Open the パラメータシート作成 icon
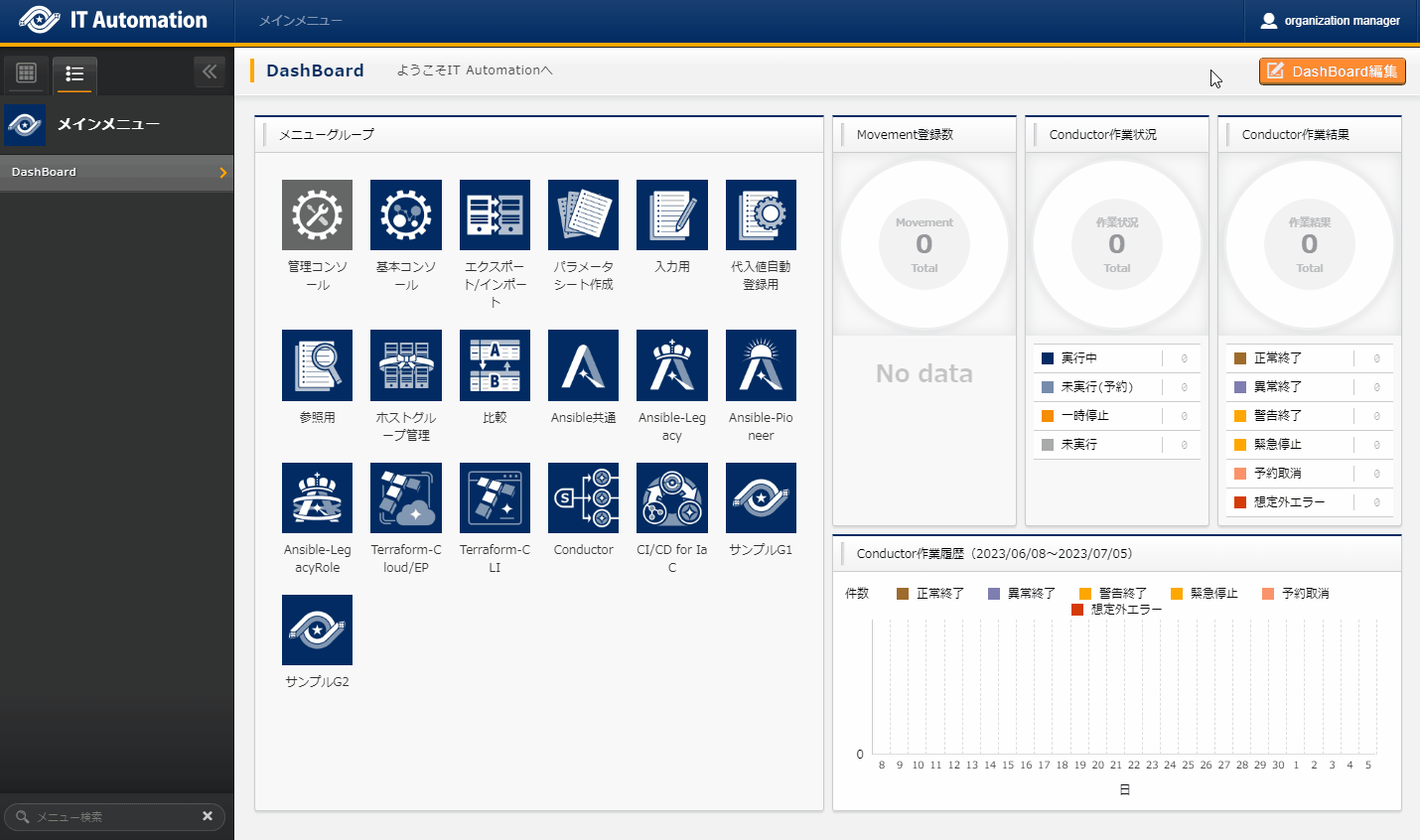This screenshot has height=840, width=1420. coord(583,214)
